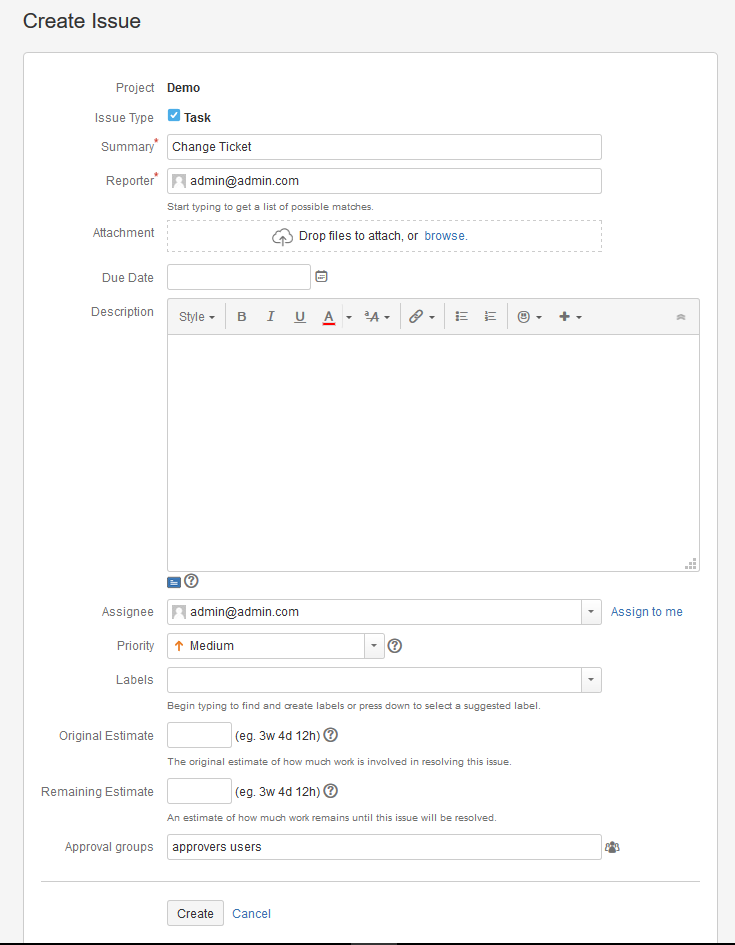This screenshot has height=945, width=735.
Task: Expand the Assignee dropdown arrow
Action: click(591, 612)
